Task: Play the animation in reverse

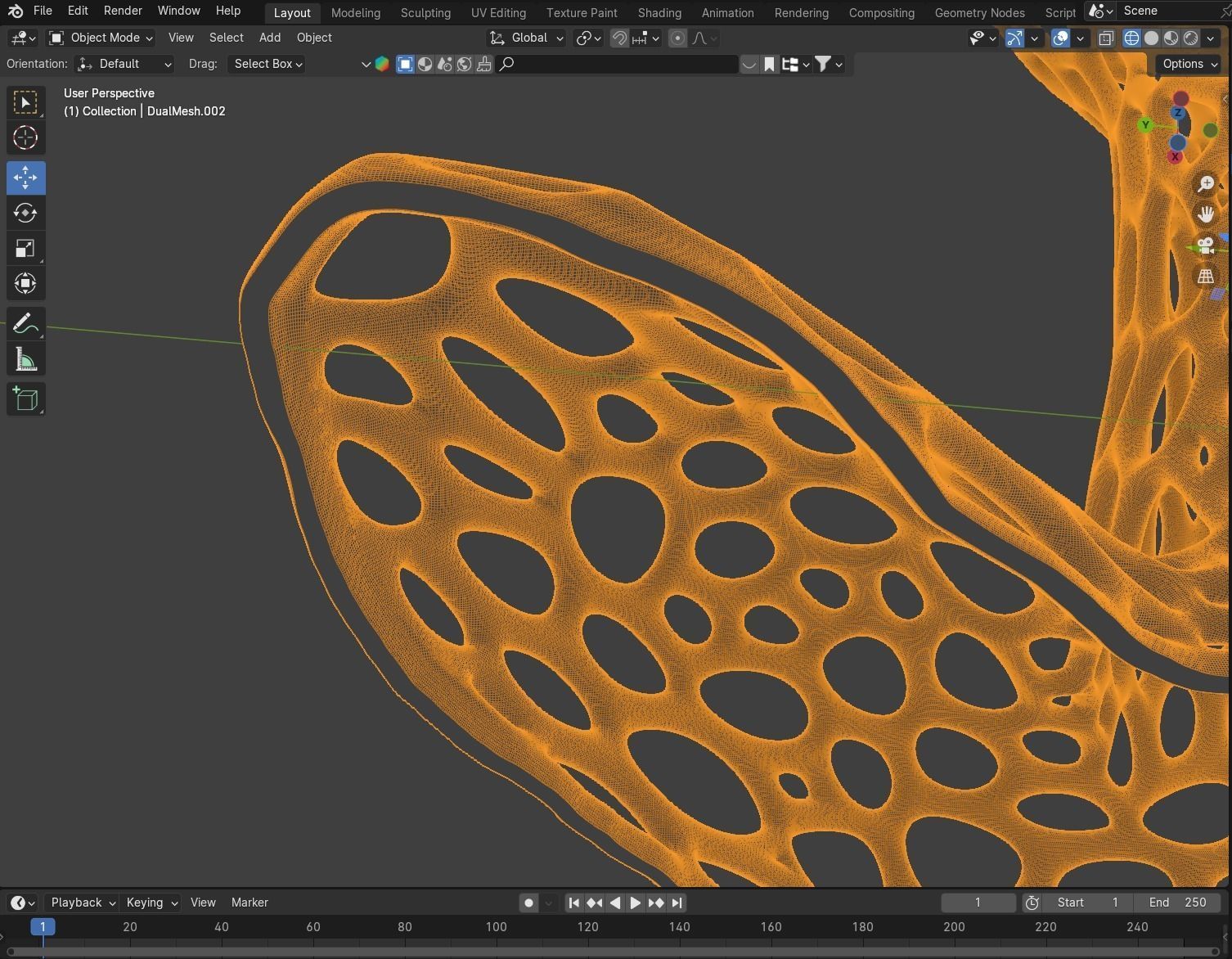Action: pos(615,903)
